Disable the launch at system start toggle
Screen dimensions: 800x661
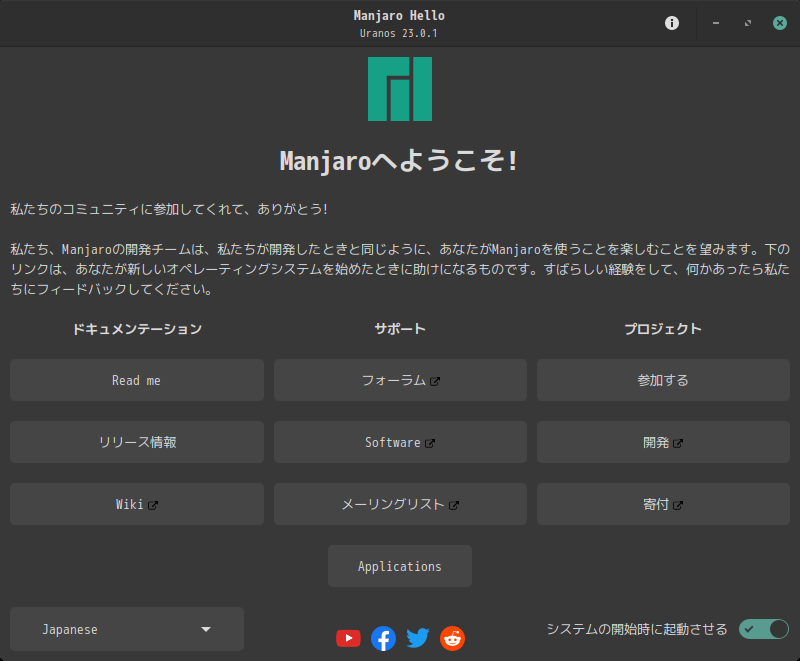[x=764, y=629]
